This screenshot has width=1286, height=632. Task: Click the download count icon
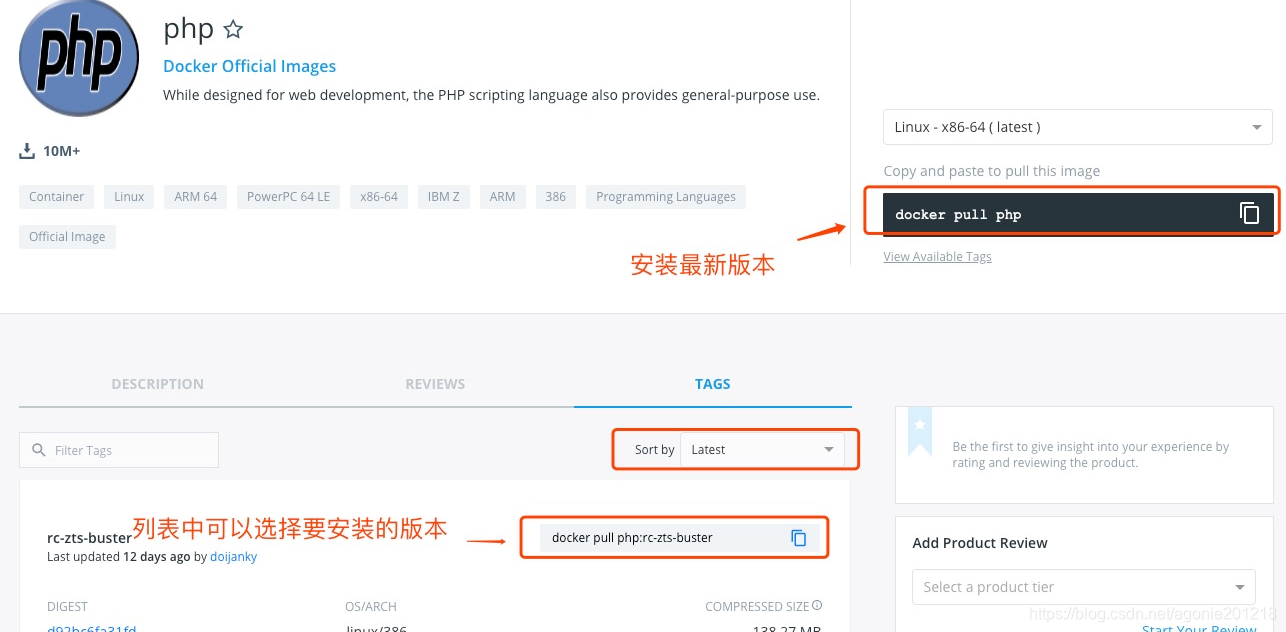tap(27, 151)
